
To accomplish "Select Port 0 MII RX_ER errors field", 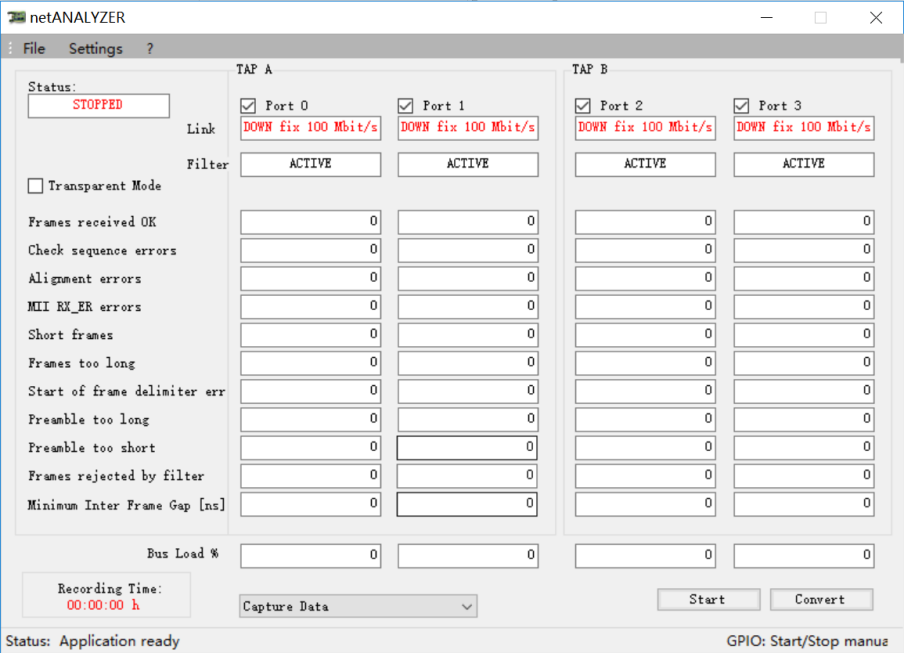I will (311, 307).
